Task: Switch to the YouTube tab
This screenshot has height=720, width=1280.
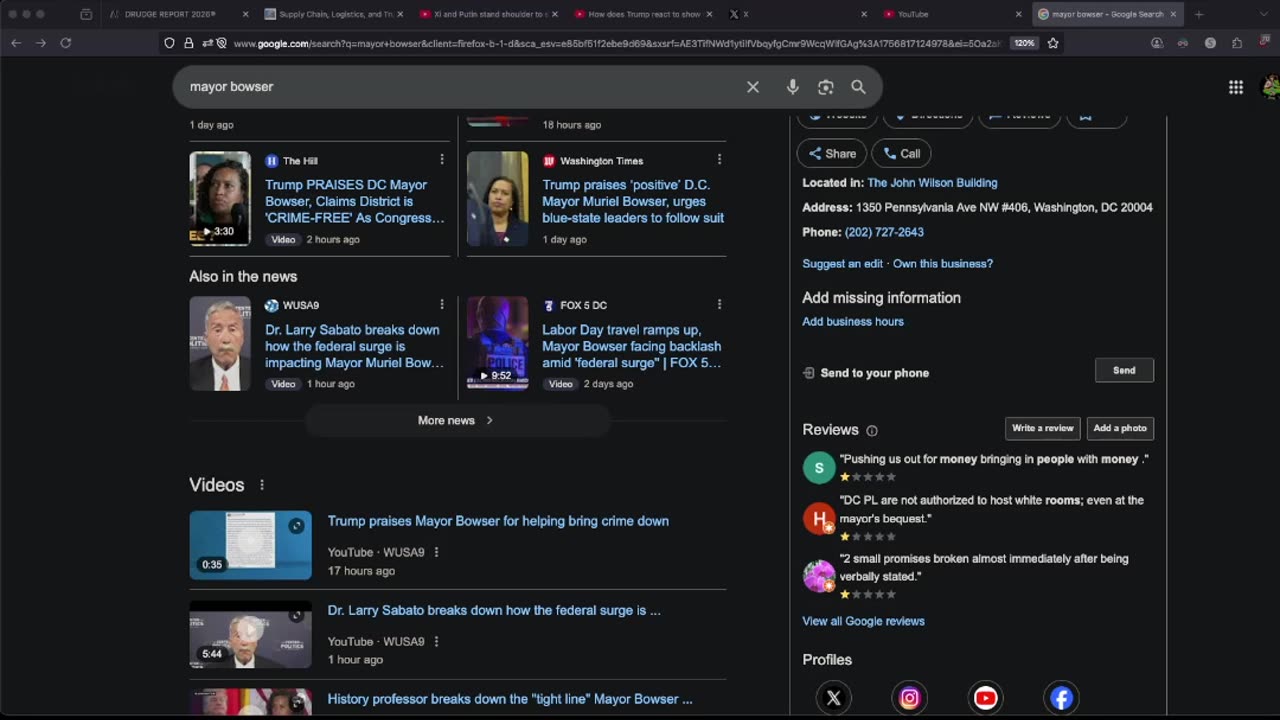Action: (953, 14)
